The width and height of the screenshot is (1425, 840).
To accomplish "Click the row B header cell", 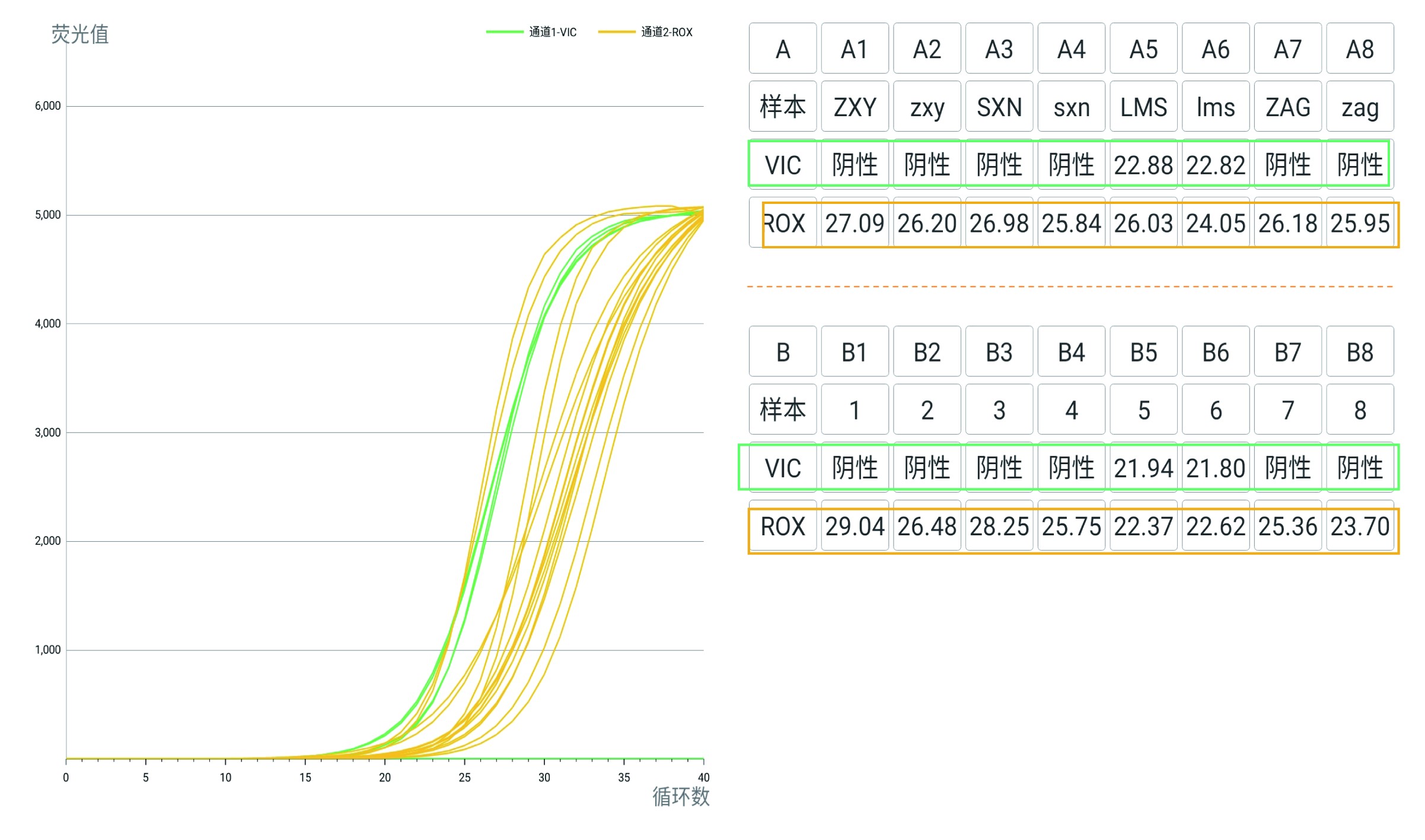I will pyautogui.click(x=783, y=352).
